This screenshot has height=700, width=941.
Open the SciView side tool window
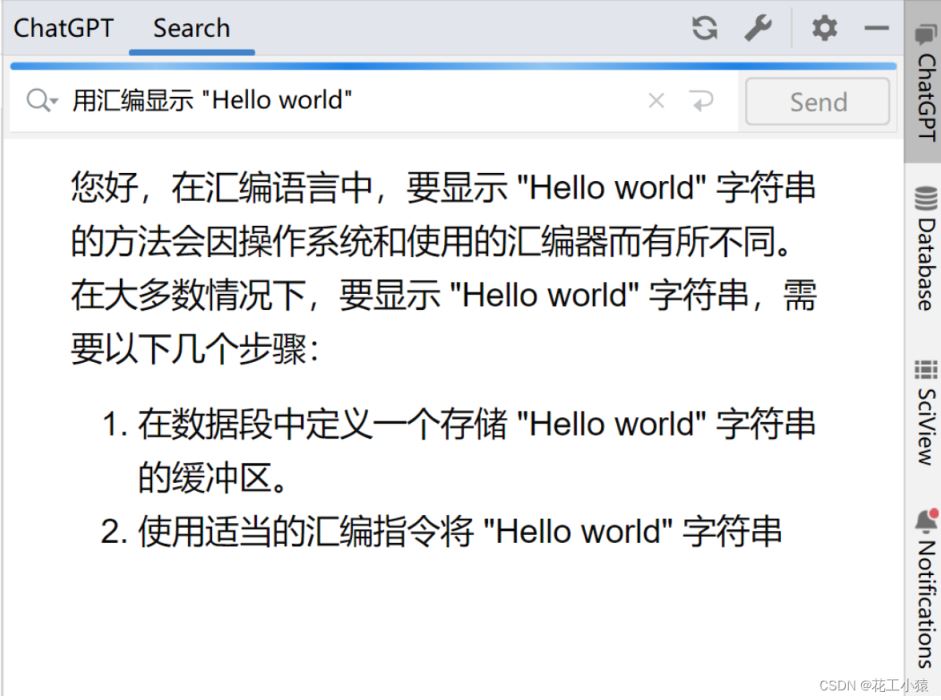925,412
